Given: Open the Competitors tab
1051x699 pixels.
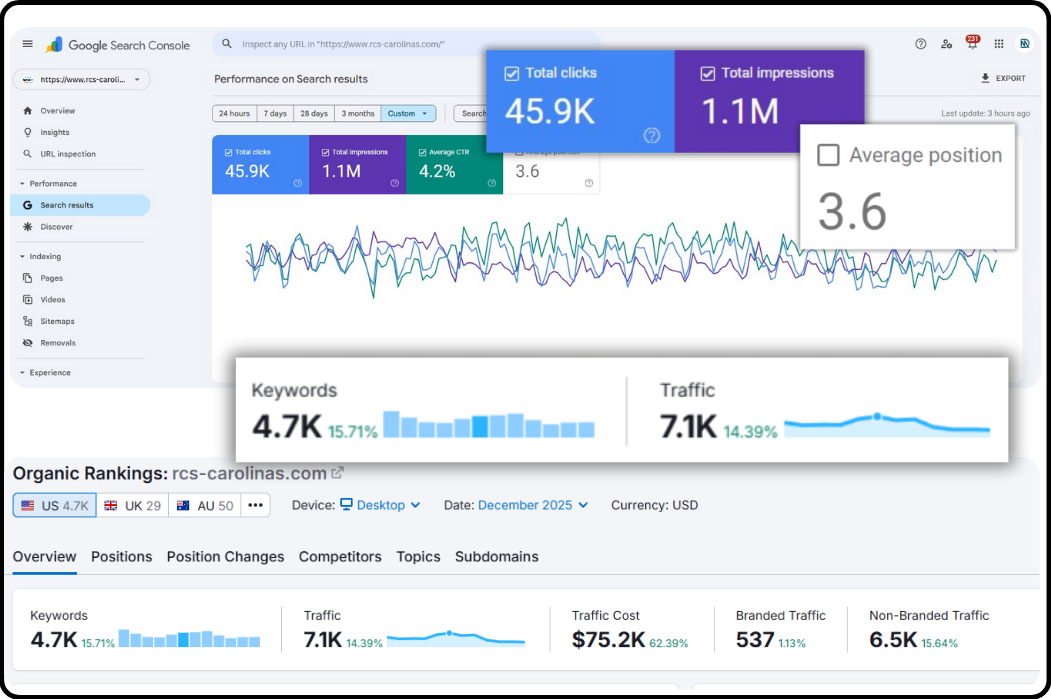Looking at the screenshot, I should [338, 557].
